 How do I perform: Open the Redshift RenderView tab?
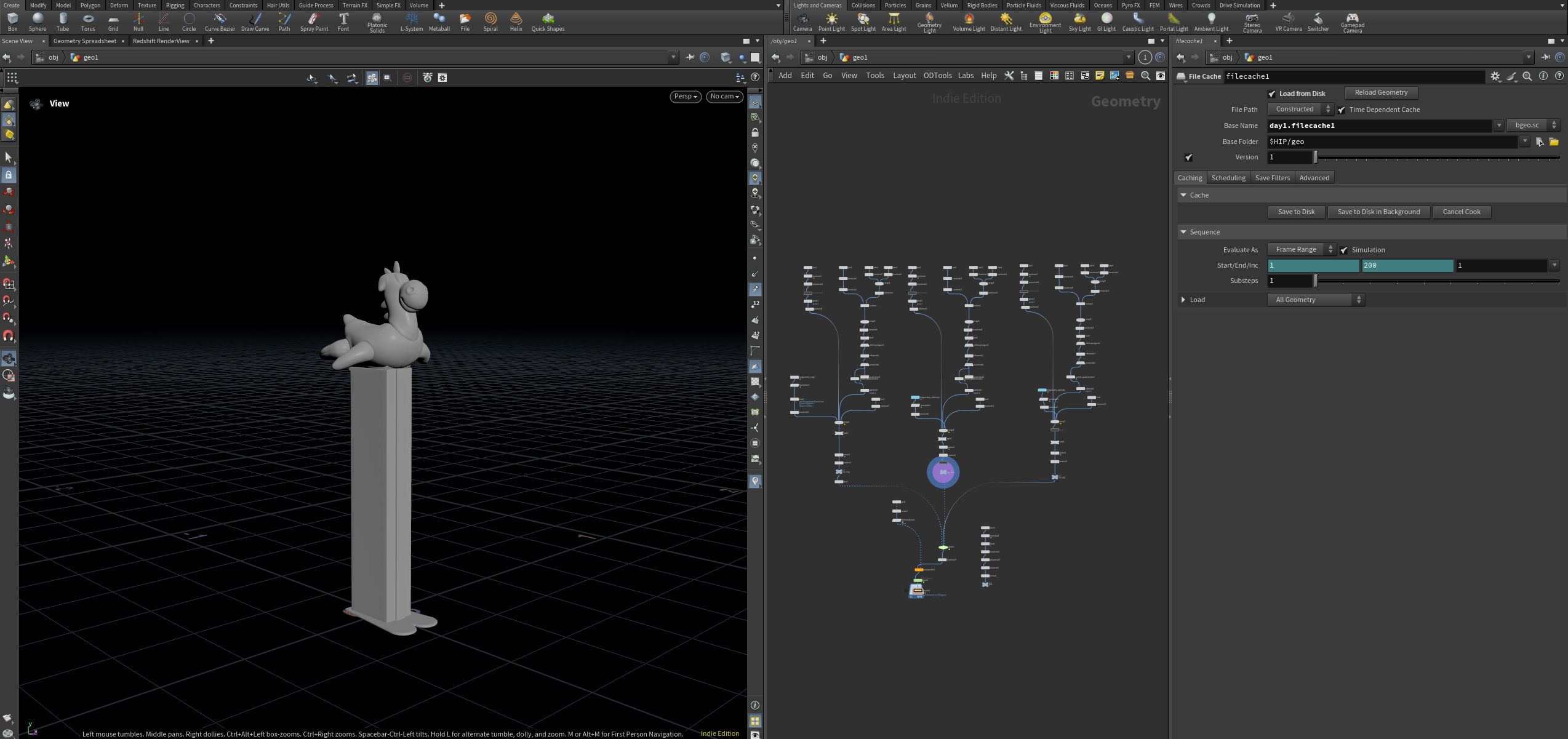(161, 41)
